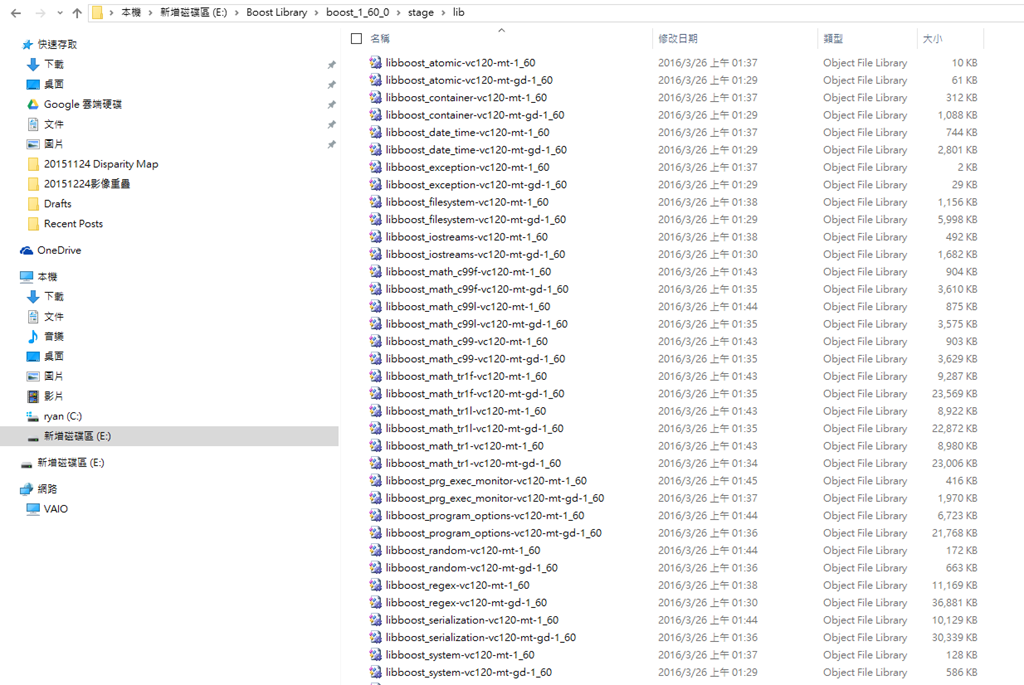Navigate to Boost Library breadcrumb
The height and width of the screenshot is (685, 1024).
[276, 12]
